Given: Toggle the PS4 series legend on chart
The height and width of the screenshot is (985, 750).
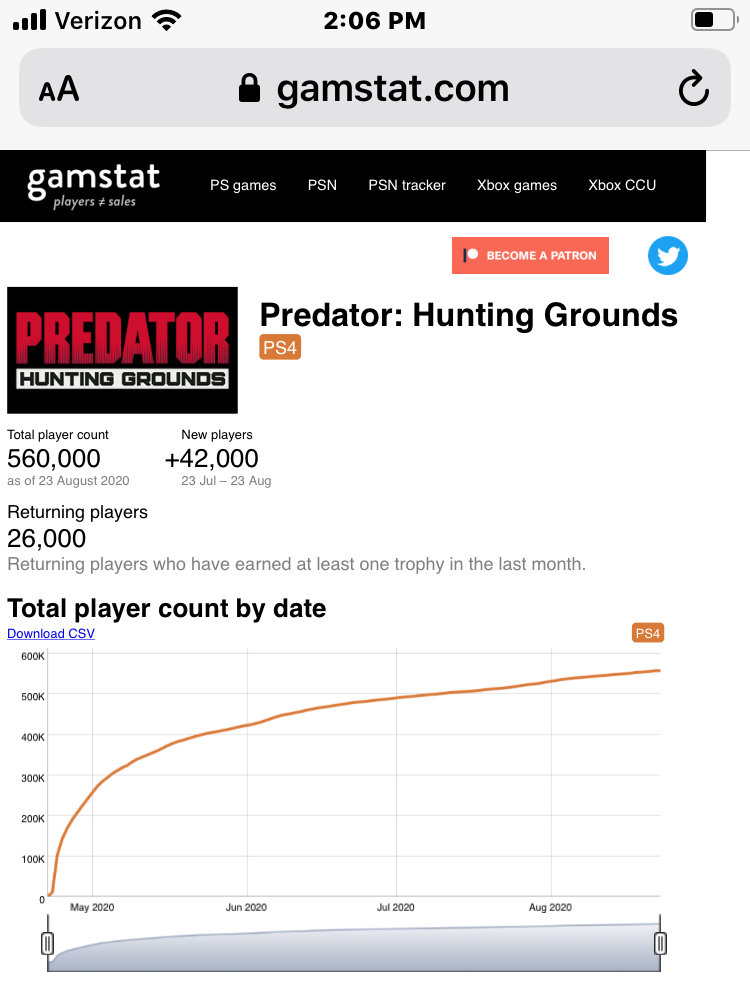Looking at the screenshot, I should 648,633.
